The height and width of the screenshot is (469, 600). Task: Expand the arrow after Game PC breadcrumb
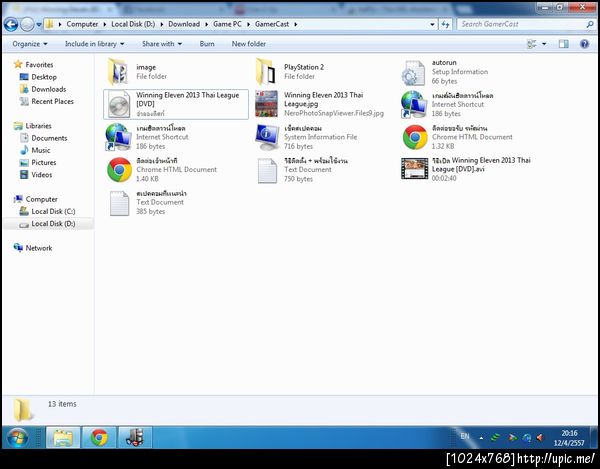coord(248,24)
